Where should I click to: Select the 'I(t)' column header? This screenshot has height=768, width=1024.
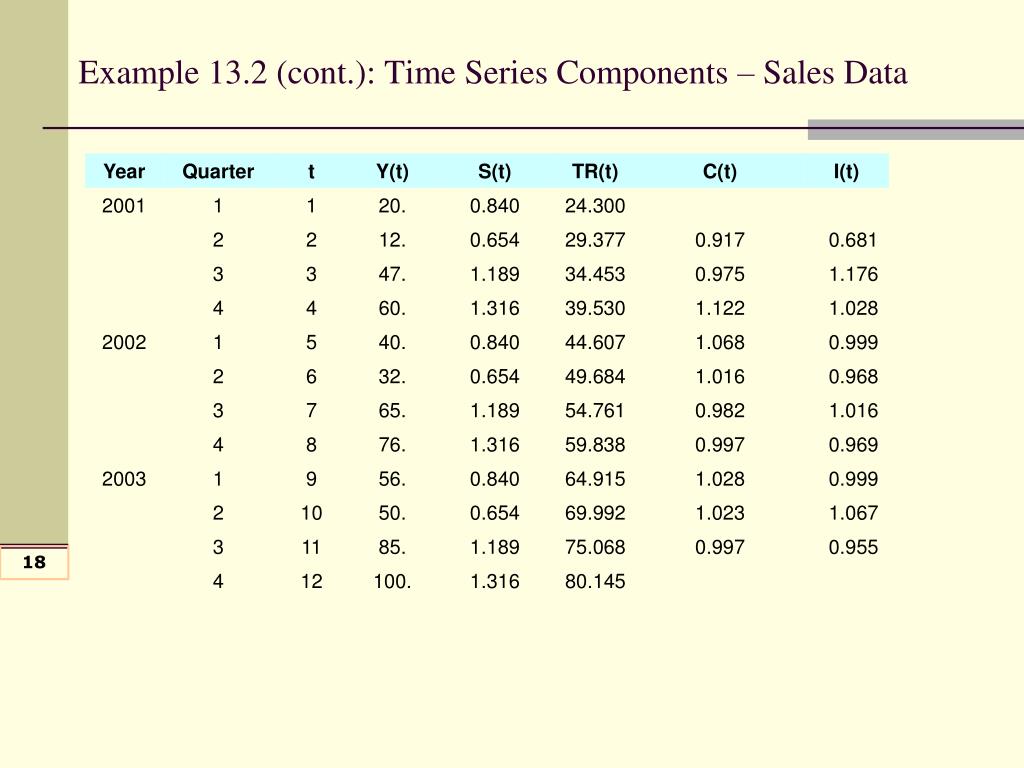pyautogui.click(x=846, y=172)
